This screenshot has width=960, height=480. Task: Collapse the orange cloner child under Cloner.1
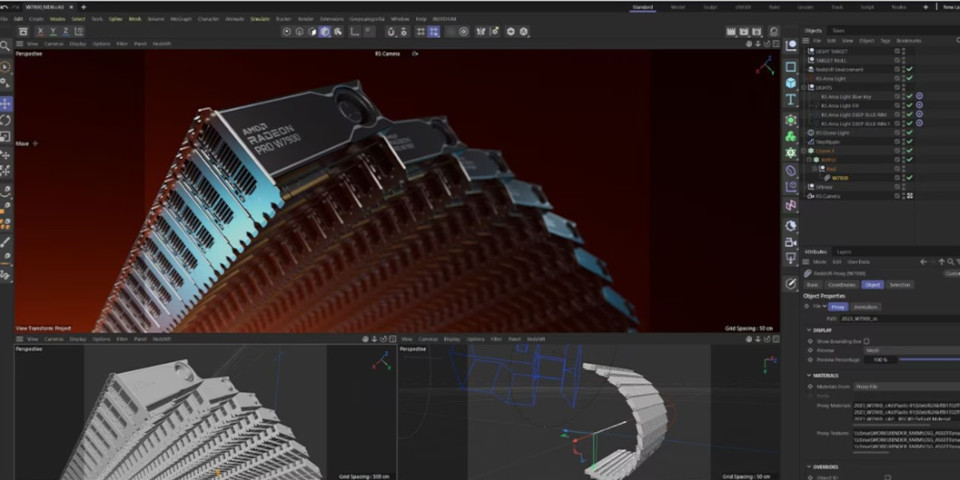click(x=810, y=160)
